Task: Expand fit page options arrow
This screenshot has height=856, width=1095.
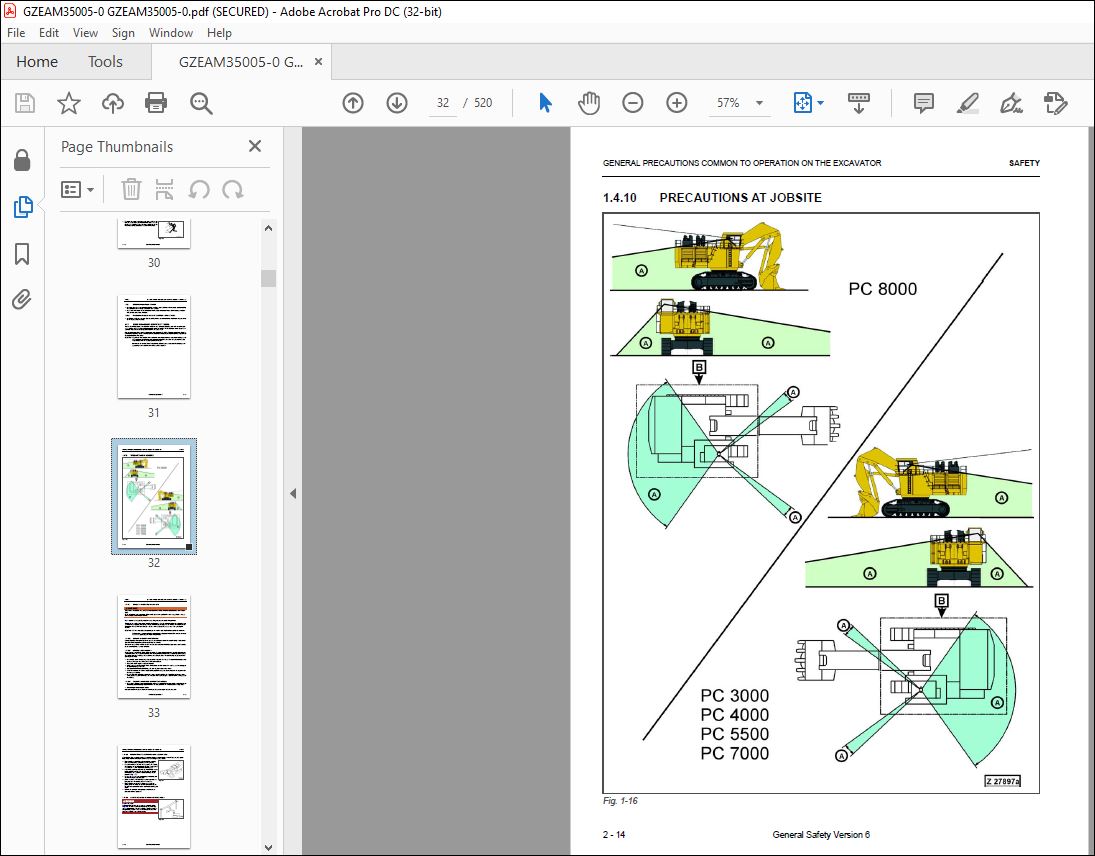Action: 821,103
